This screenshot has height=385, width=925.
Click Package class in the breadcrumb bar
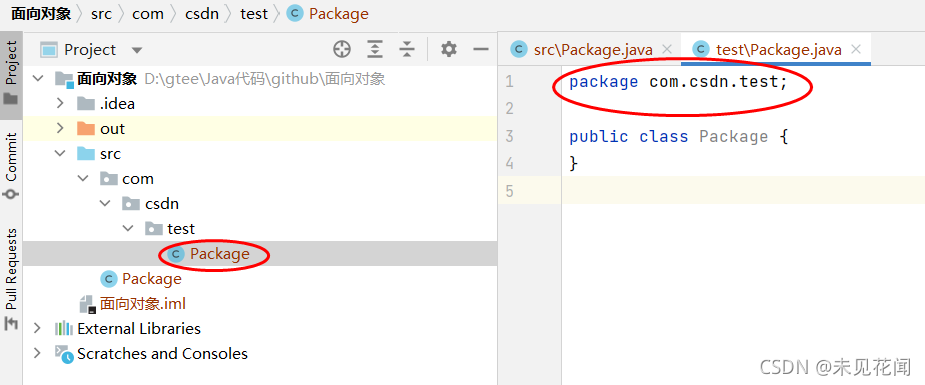[339, 14]
